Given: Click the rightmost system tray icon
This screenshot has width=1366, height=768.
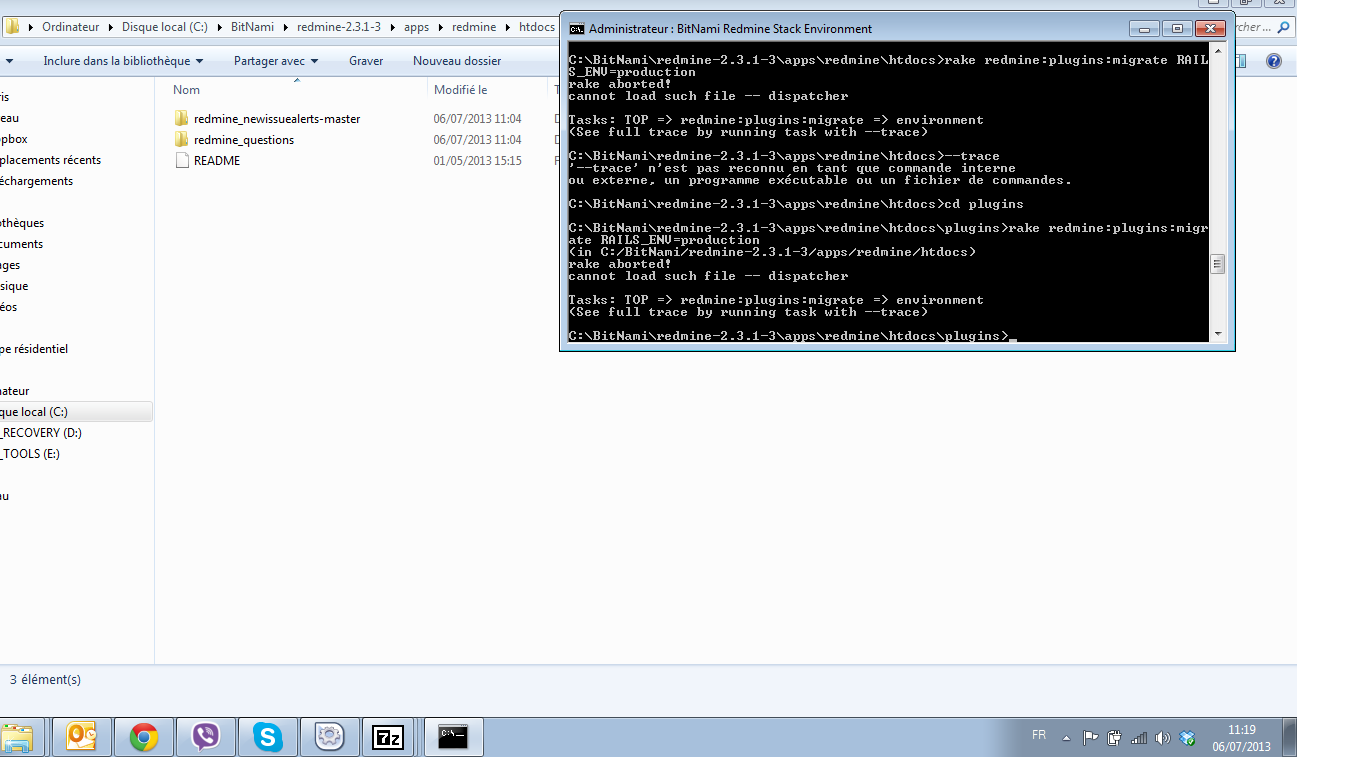Looking at the screenshot, I should click(x=1187, y=738).
